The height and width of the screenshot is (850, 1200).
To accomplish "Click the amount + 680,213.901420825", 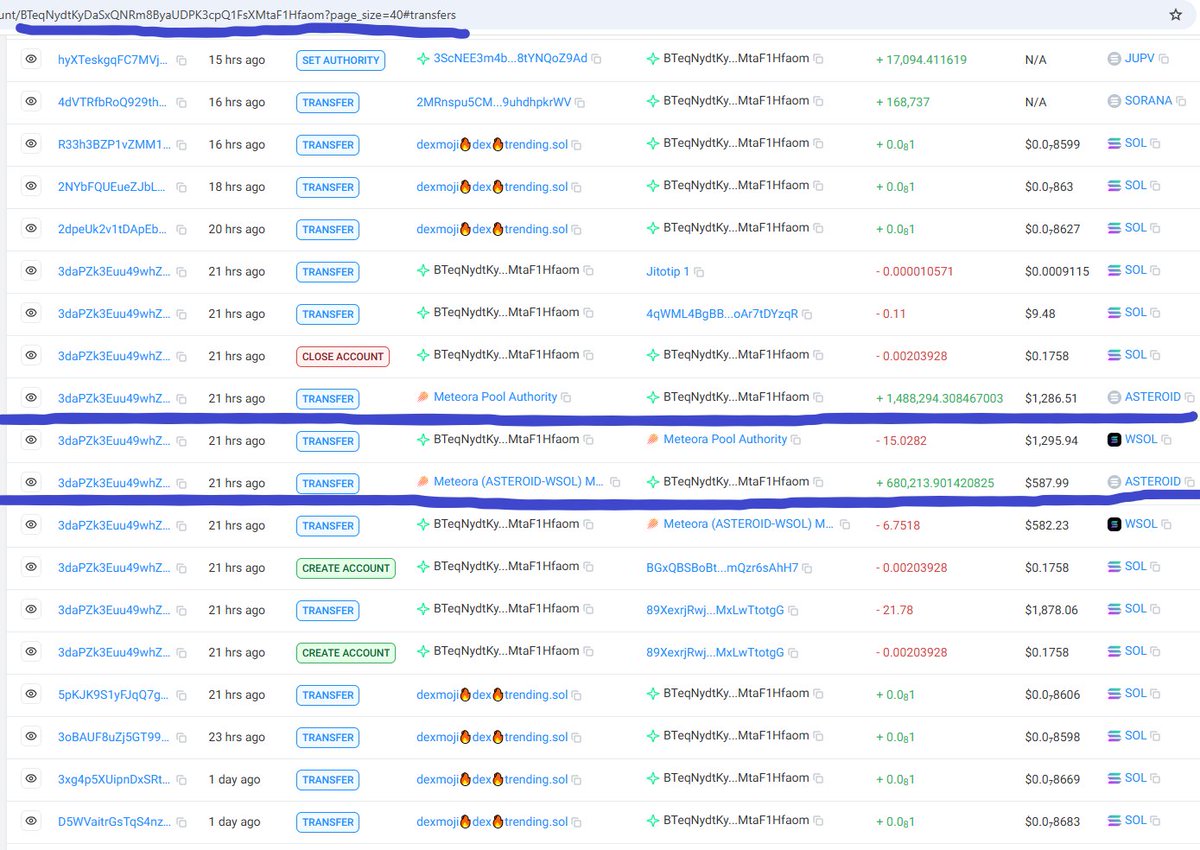I will [x=935, y=483].
